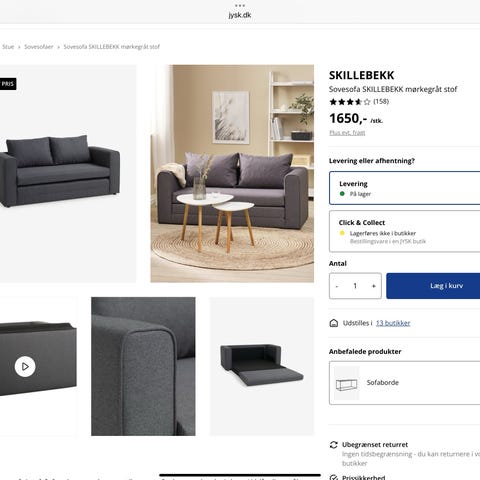Open the folded-out sofa bed thumbnail
The image size is (480, 480).
pyautogui.click(x=262, y=366)
